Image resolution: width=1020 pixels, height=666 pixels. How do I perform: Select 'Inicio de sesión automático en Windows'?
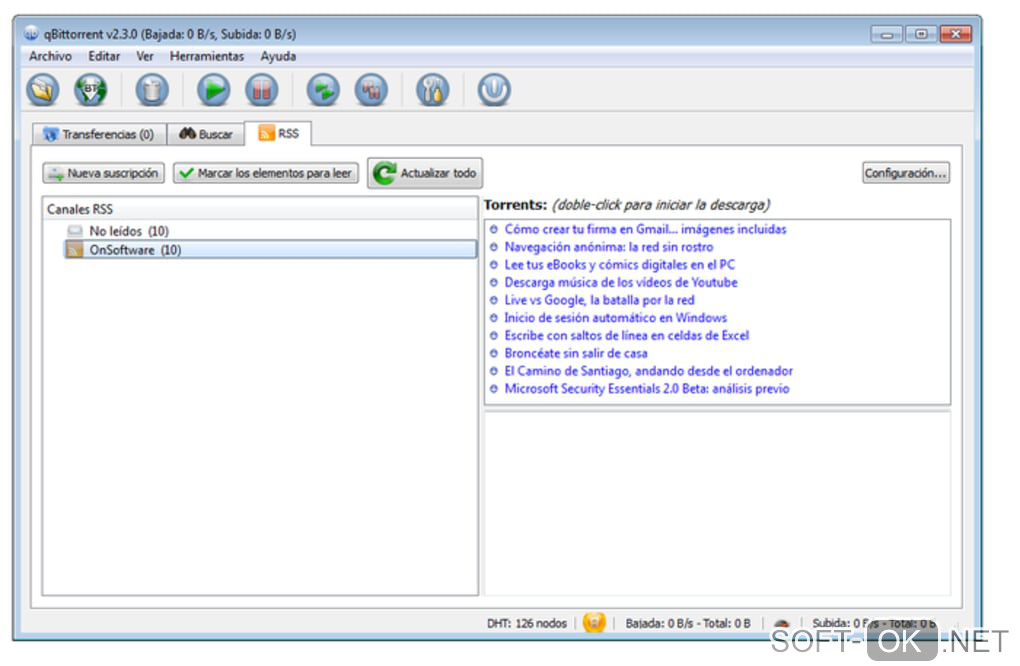coord(615,317)
